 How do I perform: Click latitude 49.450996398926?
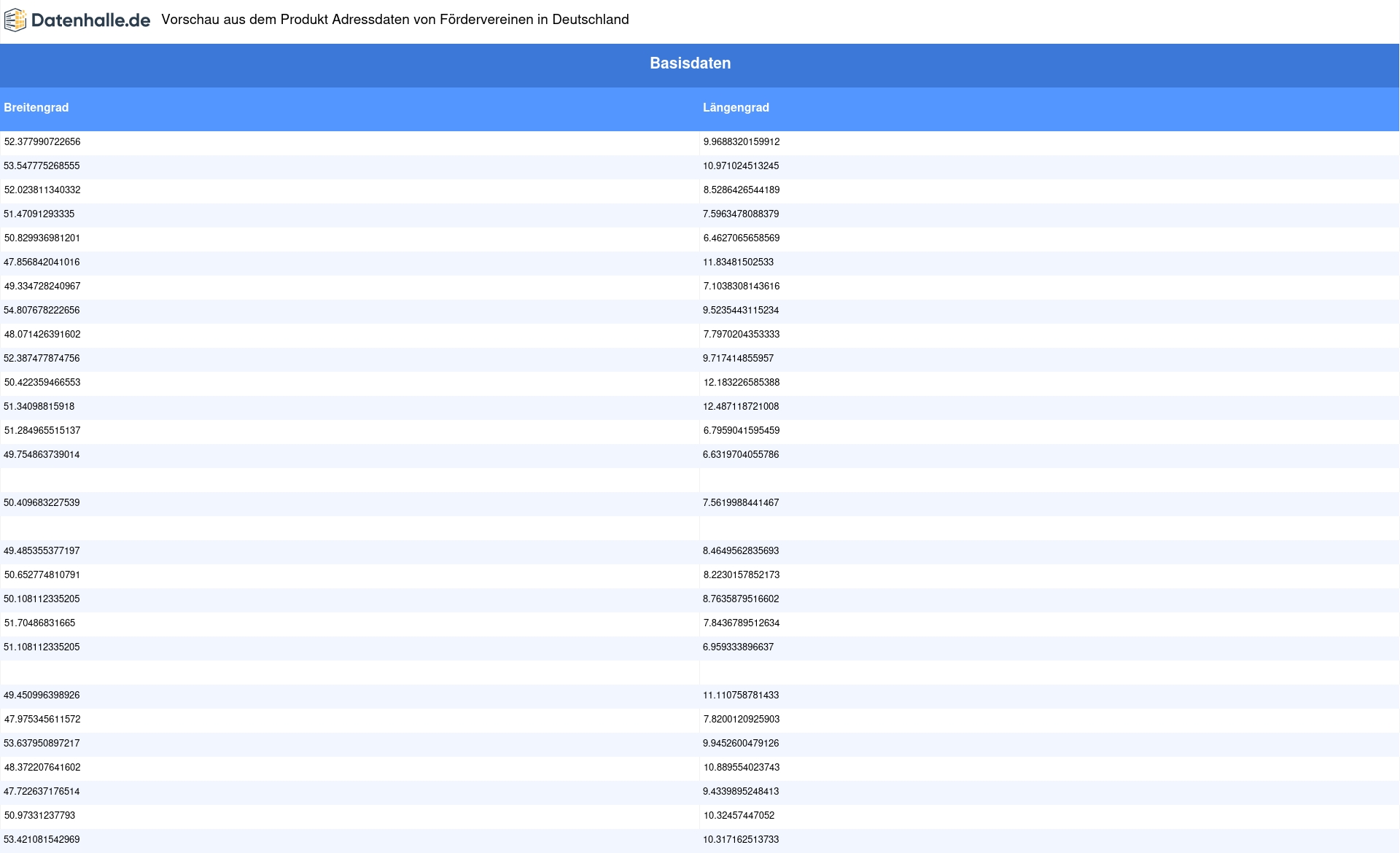42,696
